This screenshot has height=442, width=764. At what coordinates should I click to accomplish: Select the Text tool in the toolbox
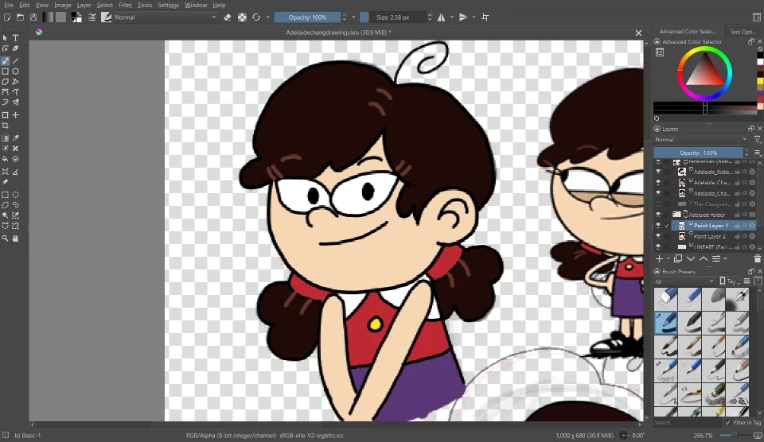pos(16,38)
